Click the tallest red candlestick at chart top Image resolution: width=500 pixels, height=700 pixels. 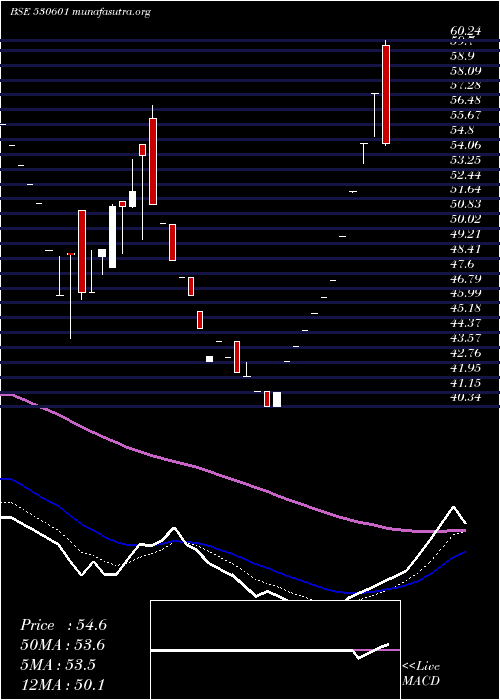tap(386, 95)
